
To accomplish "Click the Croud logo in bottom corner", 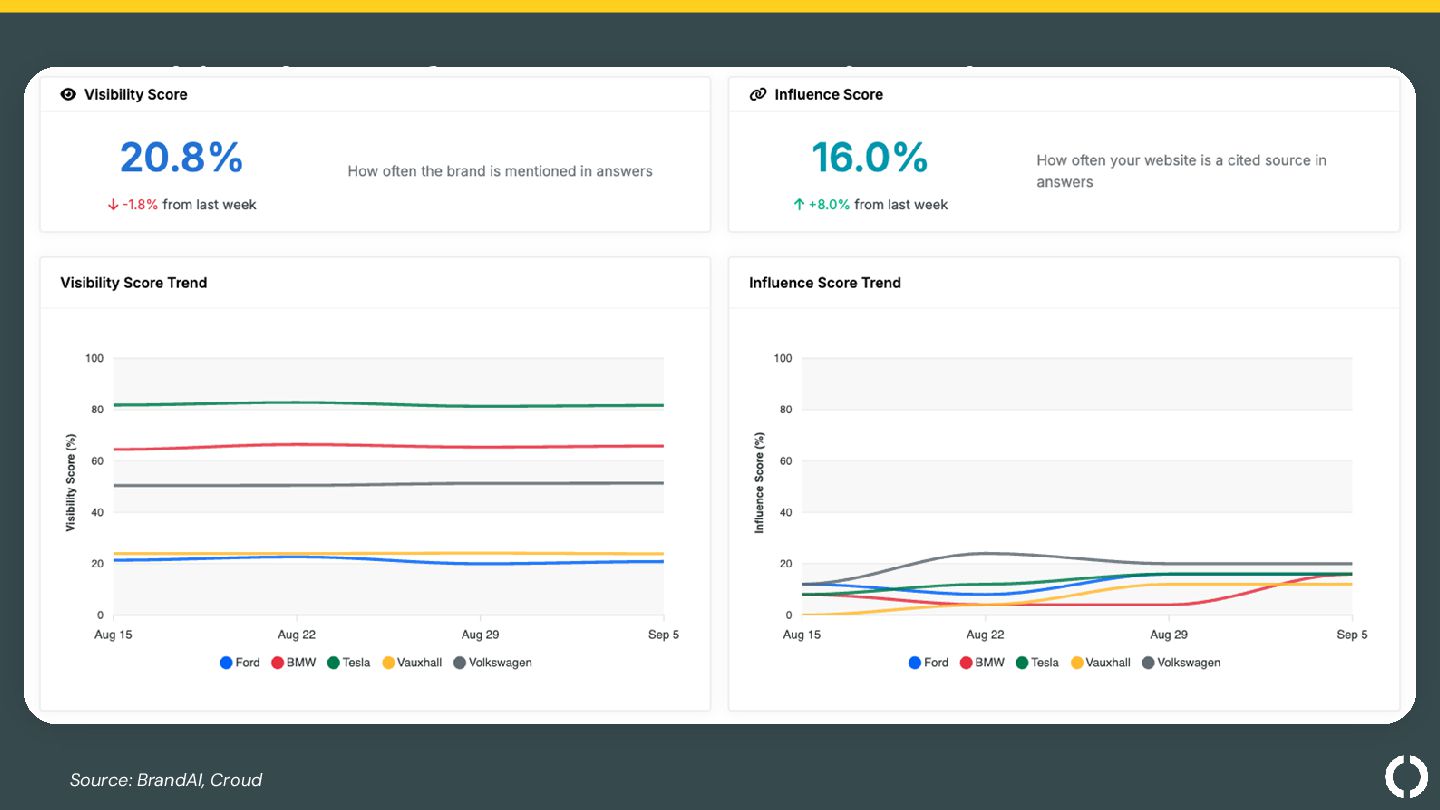I will (x=1406, y=777).
